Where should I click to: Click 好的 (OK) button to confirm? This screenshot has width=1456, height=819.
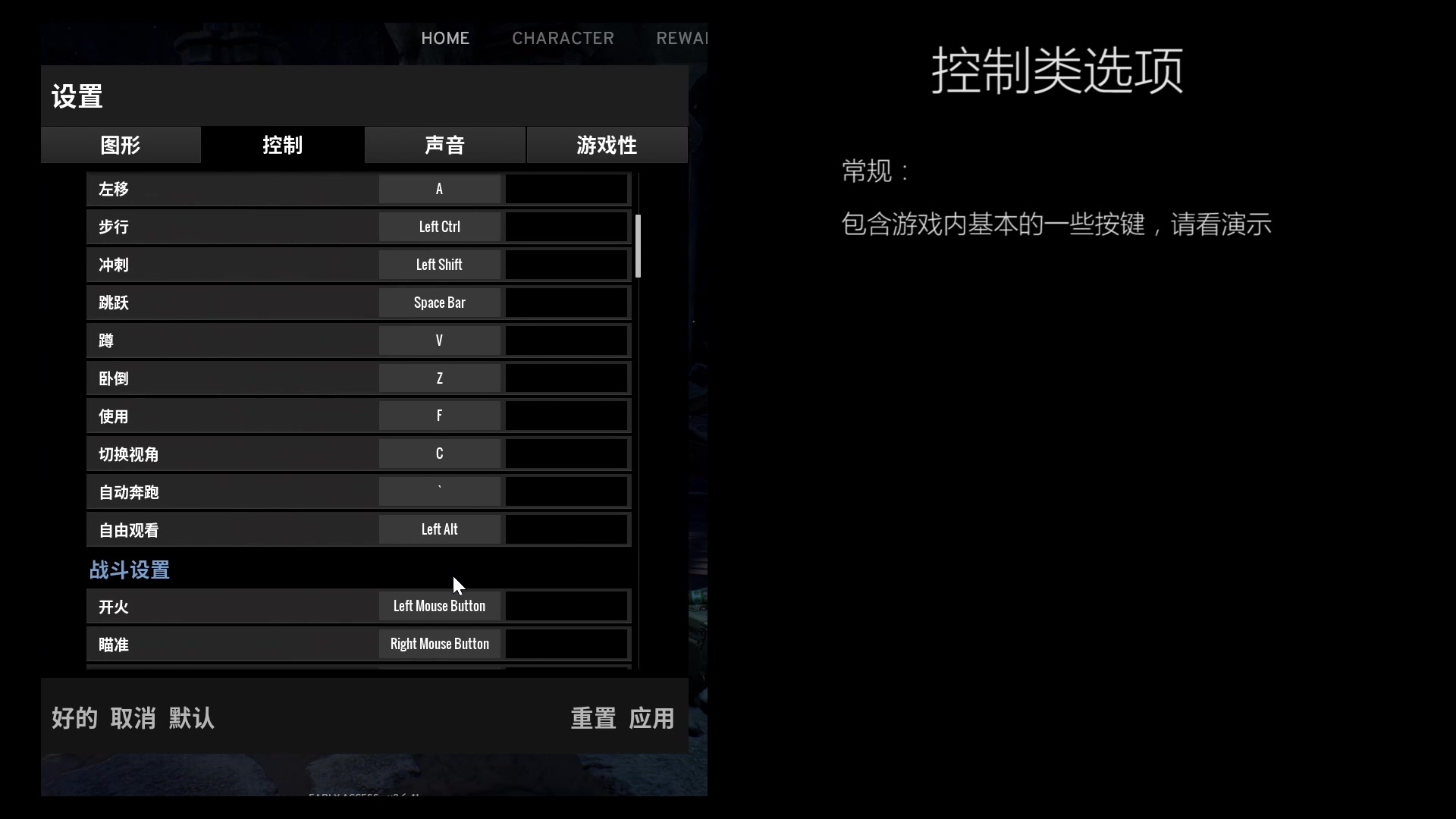pyautogui.click(x=74, y=718)
